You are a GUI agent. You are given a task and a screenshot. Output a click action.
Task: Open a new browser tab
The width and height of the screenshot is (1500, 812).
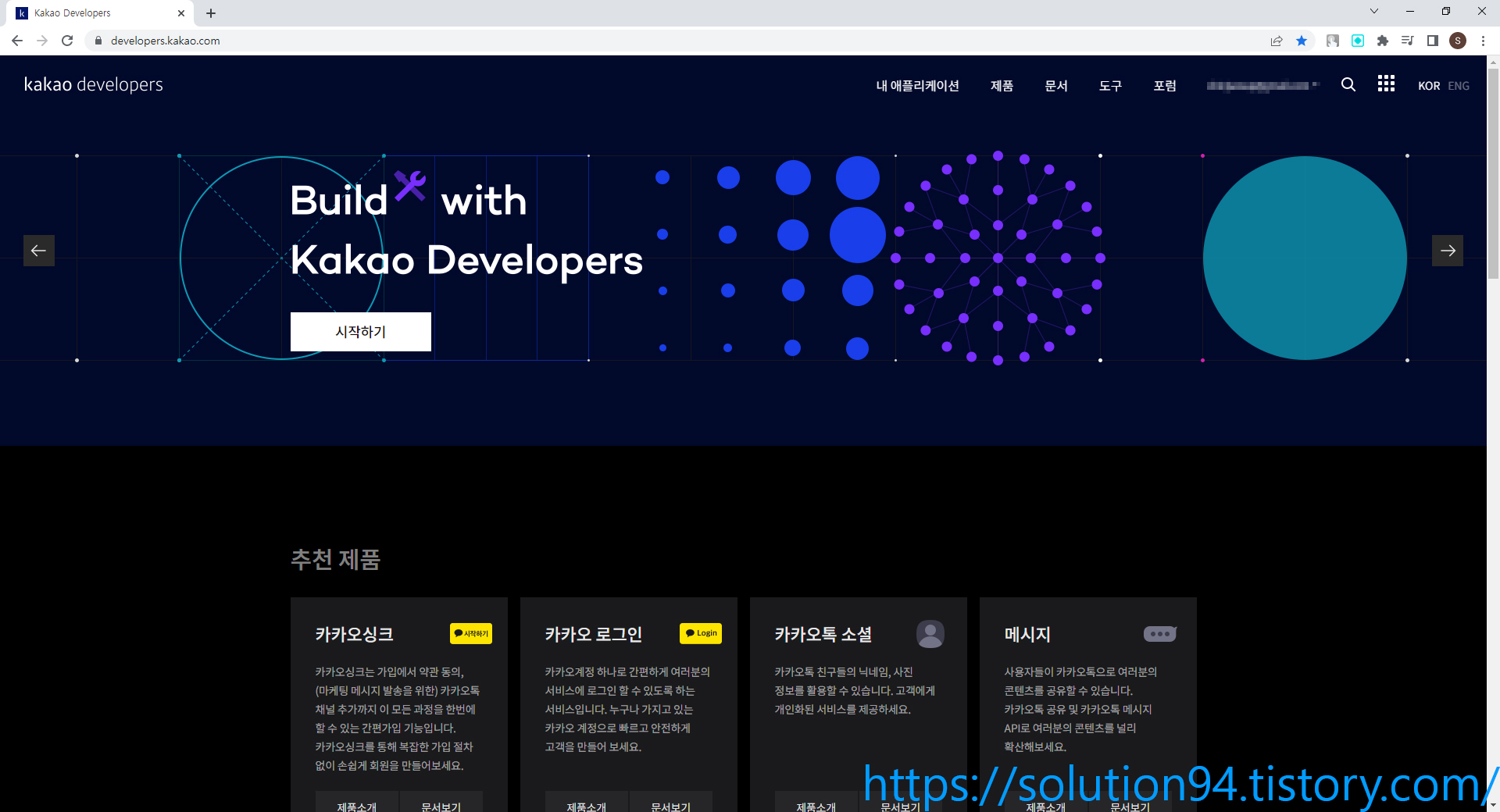211,13
